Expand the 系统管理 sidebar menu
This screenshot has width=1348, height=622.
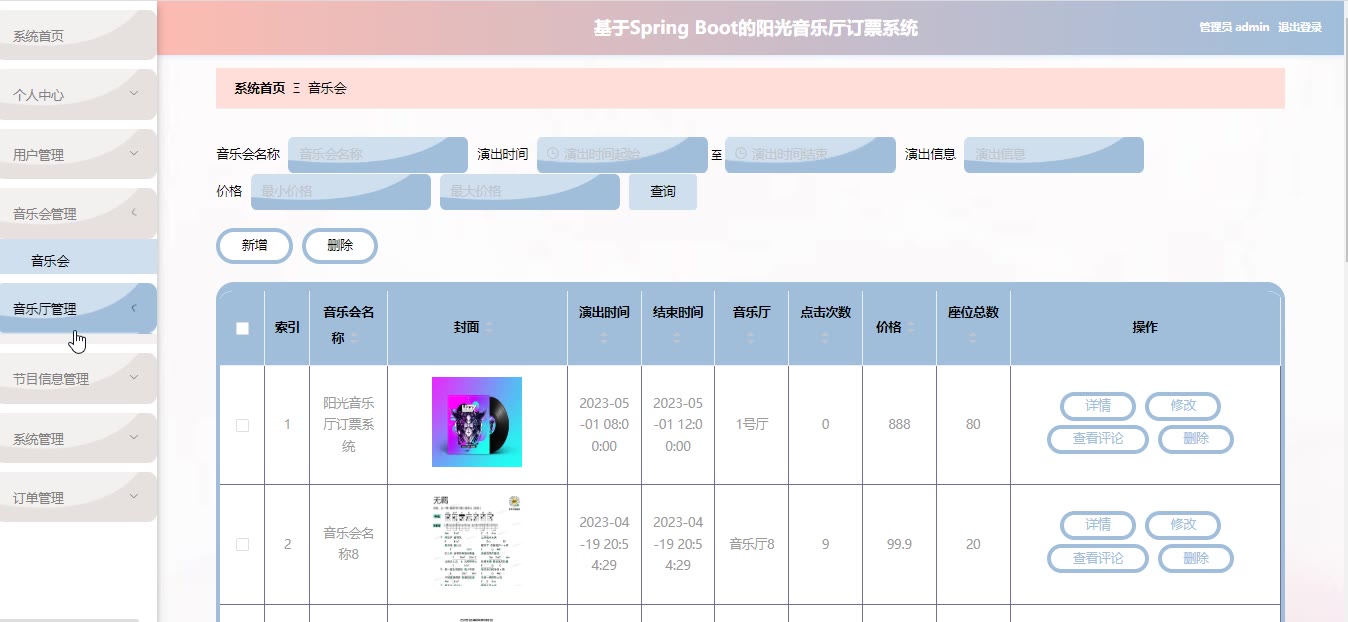[78, 439]
